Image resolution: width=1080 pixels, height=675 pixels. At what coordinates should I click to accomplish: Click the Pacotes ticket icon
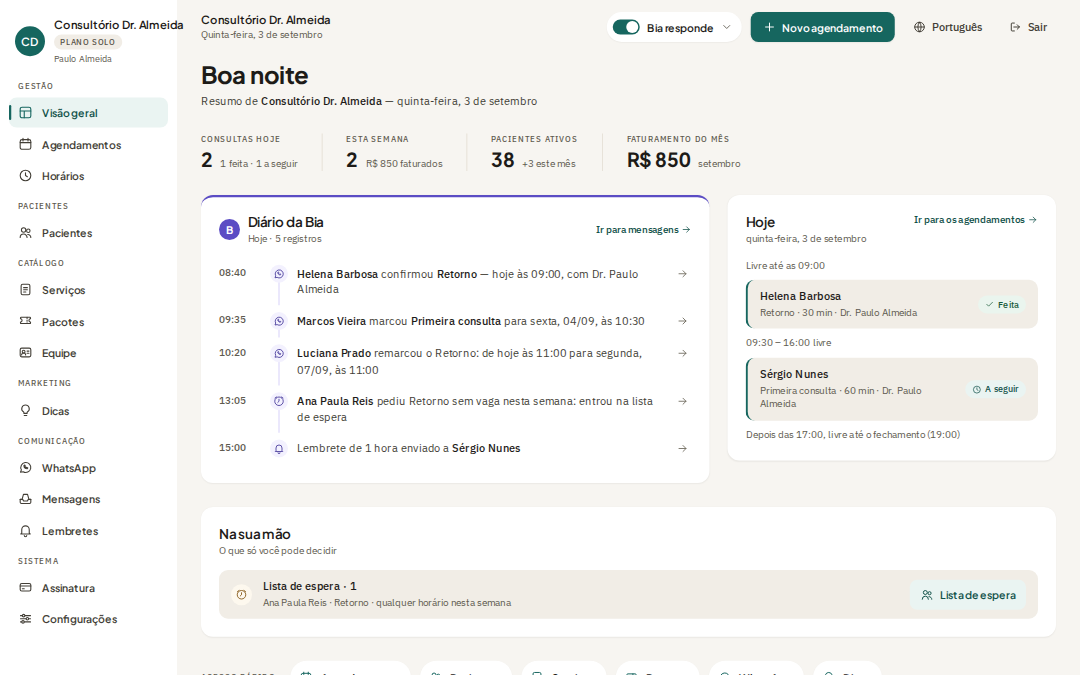pos(25,322)
